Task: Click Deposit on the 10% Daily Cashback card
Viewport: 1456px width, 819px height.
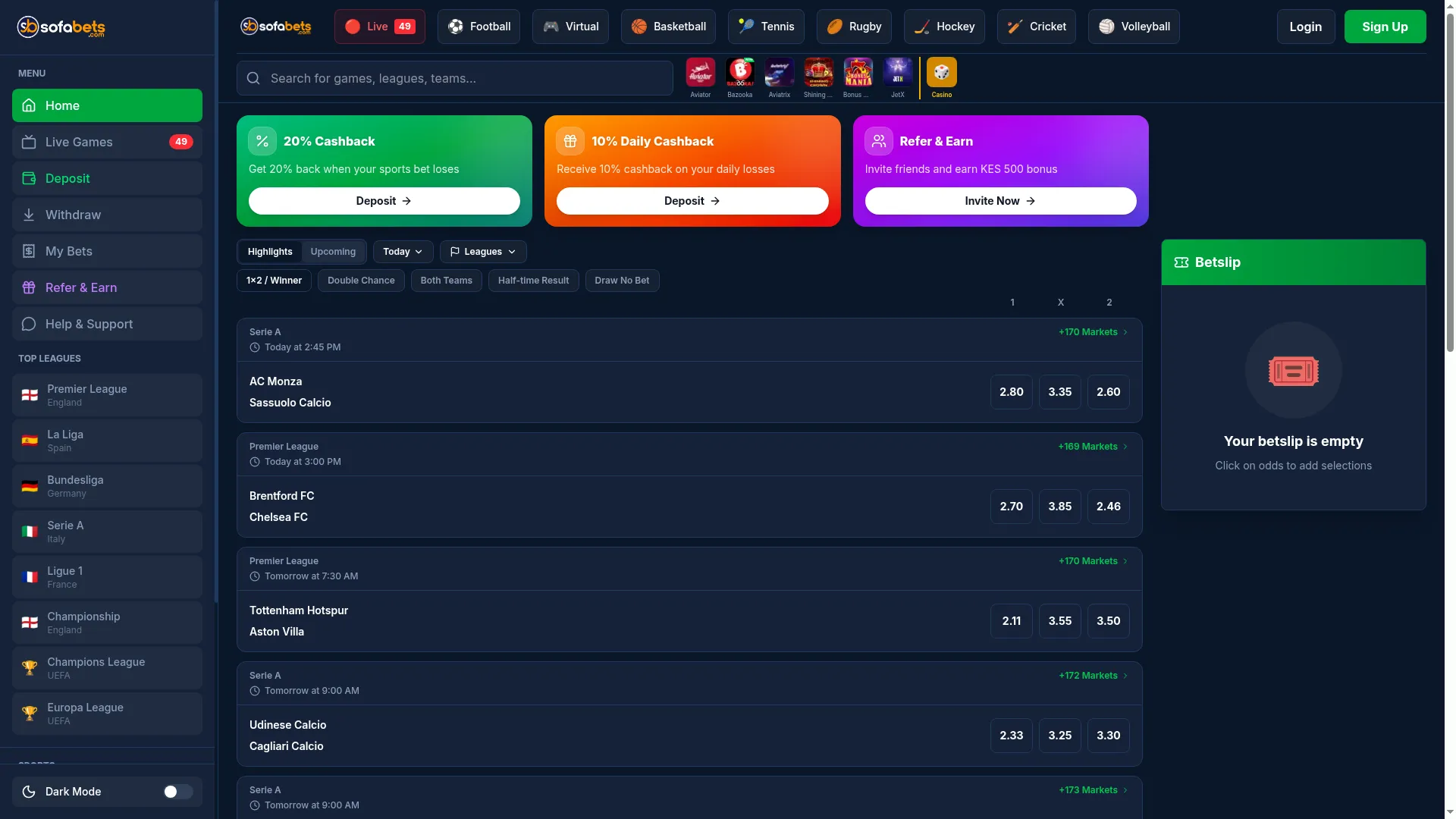Action: point(692,201)
